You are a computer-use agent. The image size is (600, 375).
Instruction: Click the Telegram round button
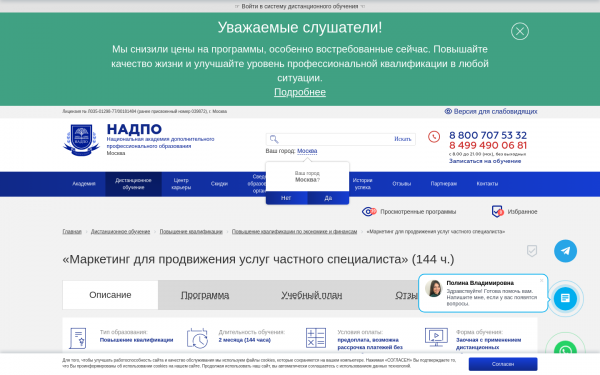[x=565, y=251]
